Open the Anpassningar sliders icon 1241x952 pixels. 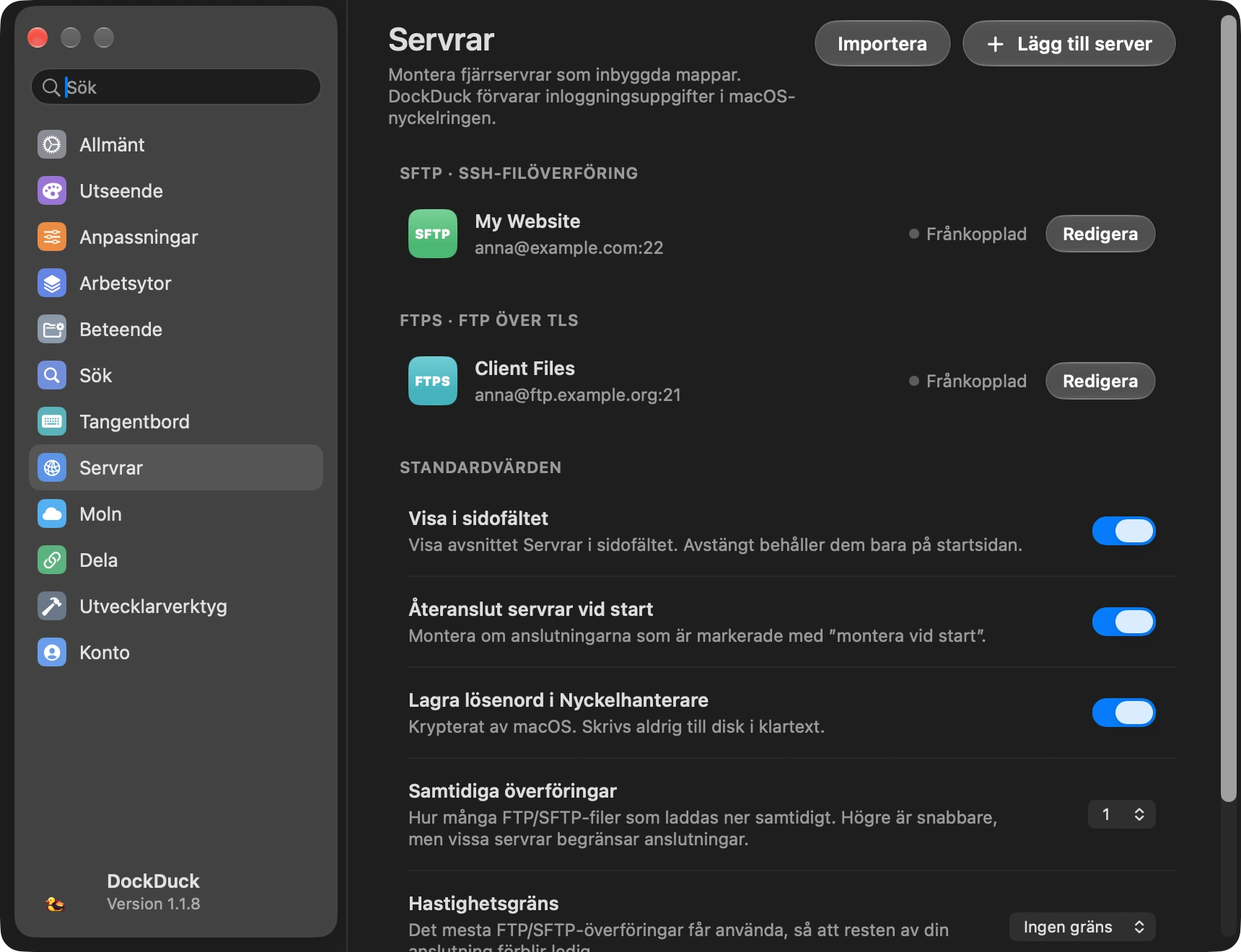(x=52, y=237)
